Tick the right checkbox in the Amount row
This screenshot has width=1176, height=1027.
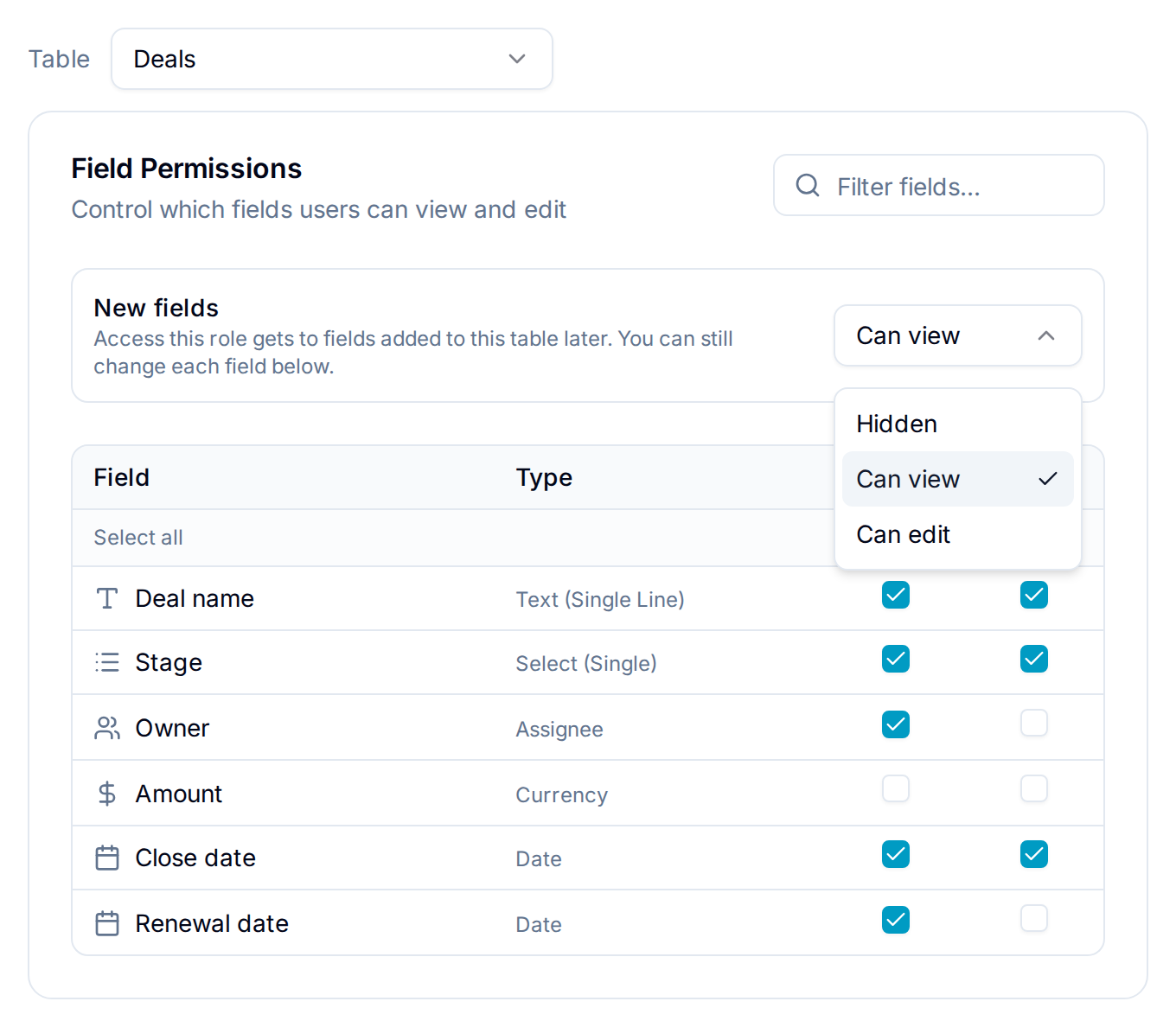(x=1034, y=788)
